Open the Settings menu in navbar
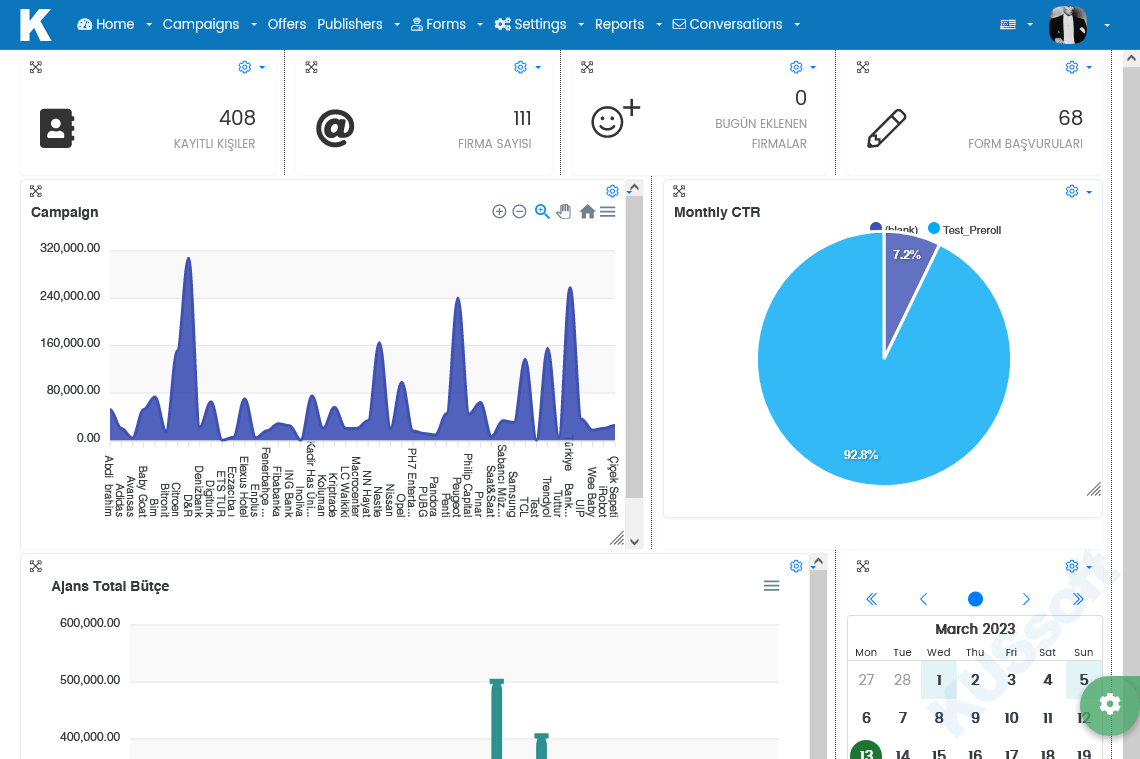 (x=539, y=25)
